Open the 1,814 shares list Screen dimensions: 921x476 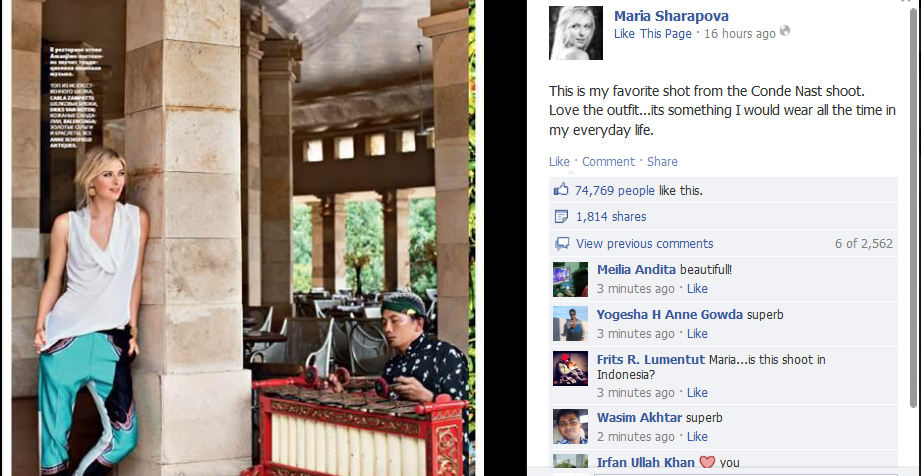[611, 217]
